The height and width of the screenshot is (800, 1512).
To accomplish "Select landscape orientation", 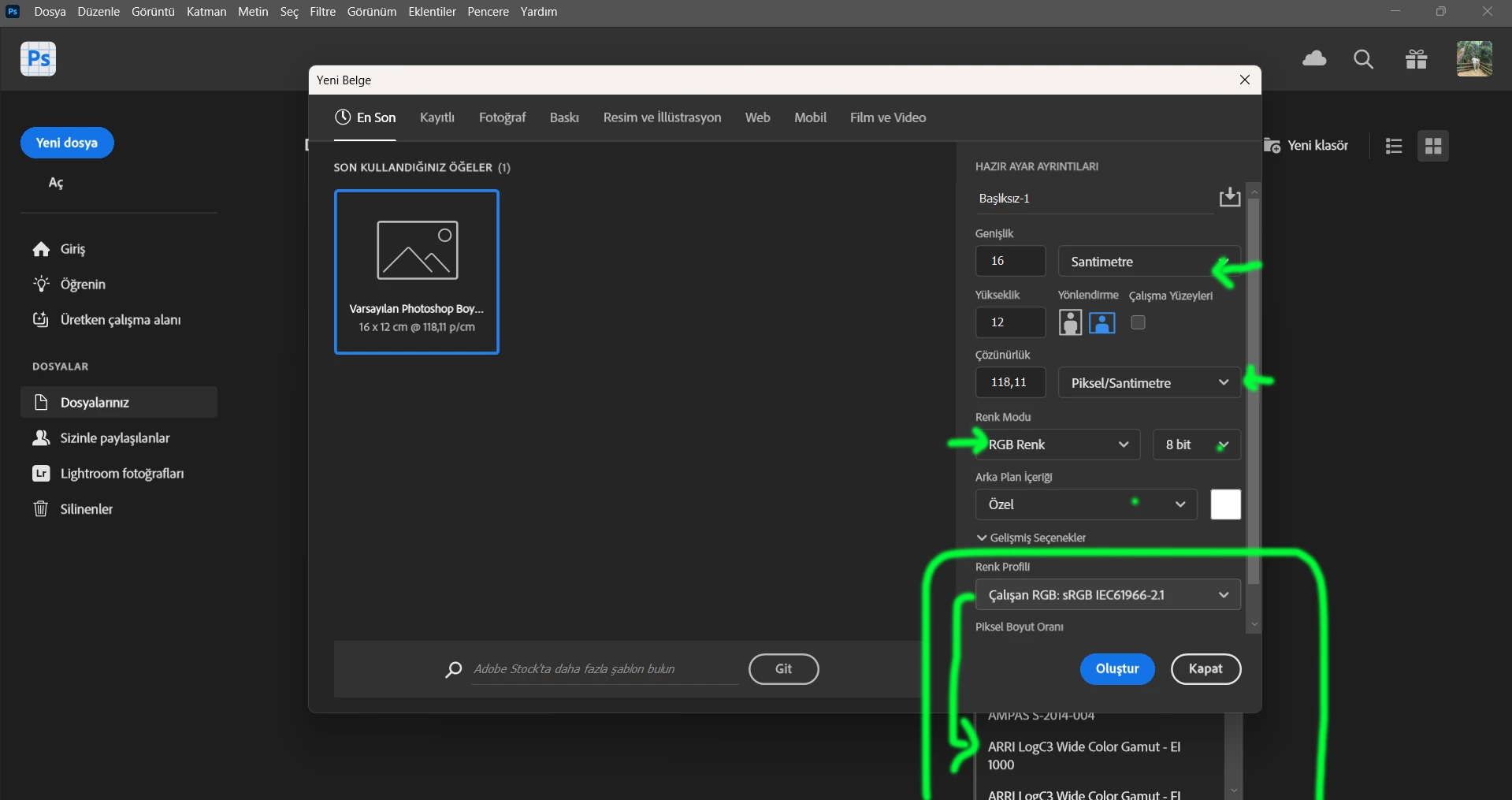I will coord(1102,322).
